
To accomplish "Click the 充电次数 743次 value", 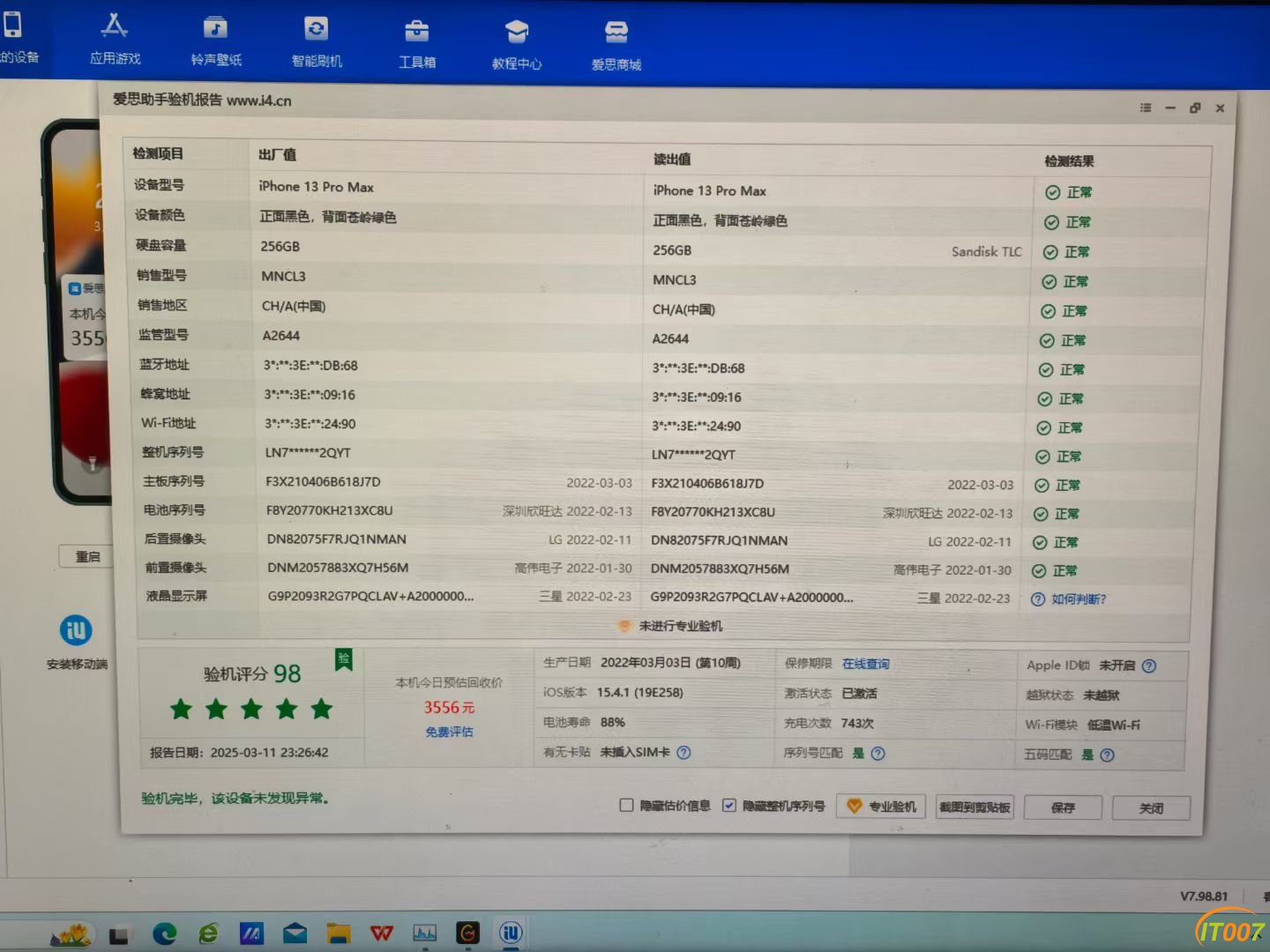I will [x=857, y=724].
